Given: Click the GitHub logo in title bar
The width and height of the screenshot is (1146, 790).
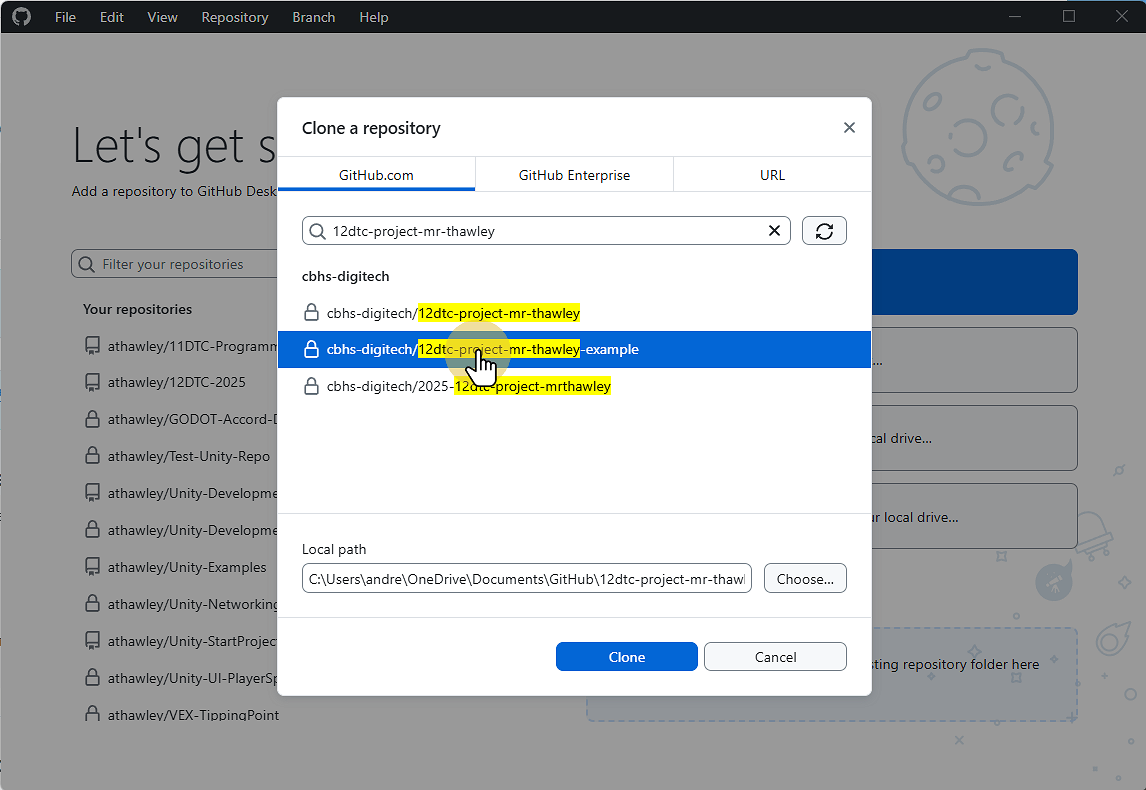Looking at the screenshot, I should click(21, 17).
